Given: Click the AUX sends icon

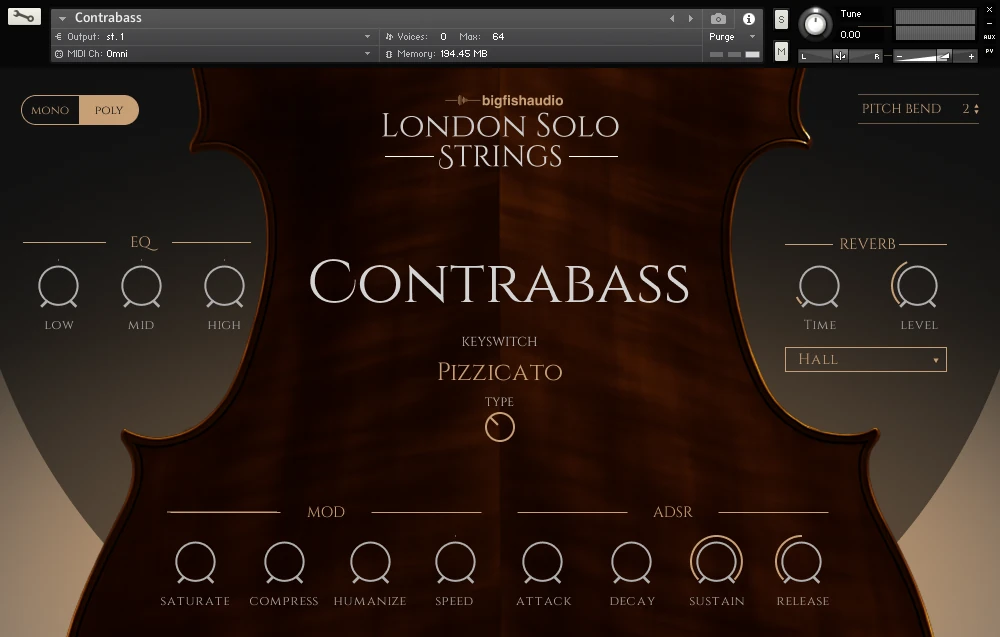Looking at the screenshot, I should (x=990, y=37).
